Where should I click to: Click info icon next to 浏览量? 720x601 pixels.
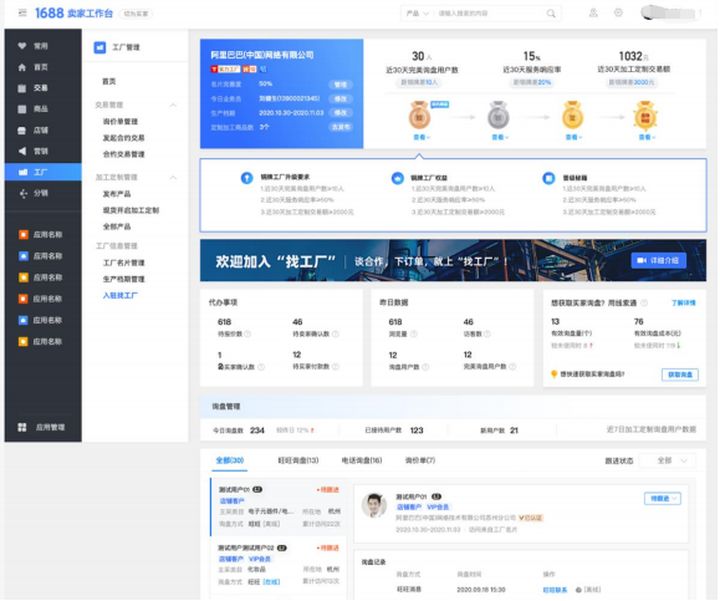pyautogui.click(x=413, y=334)
